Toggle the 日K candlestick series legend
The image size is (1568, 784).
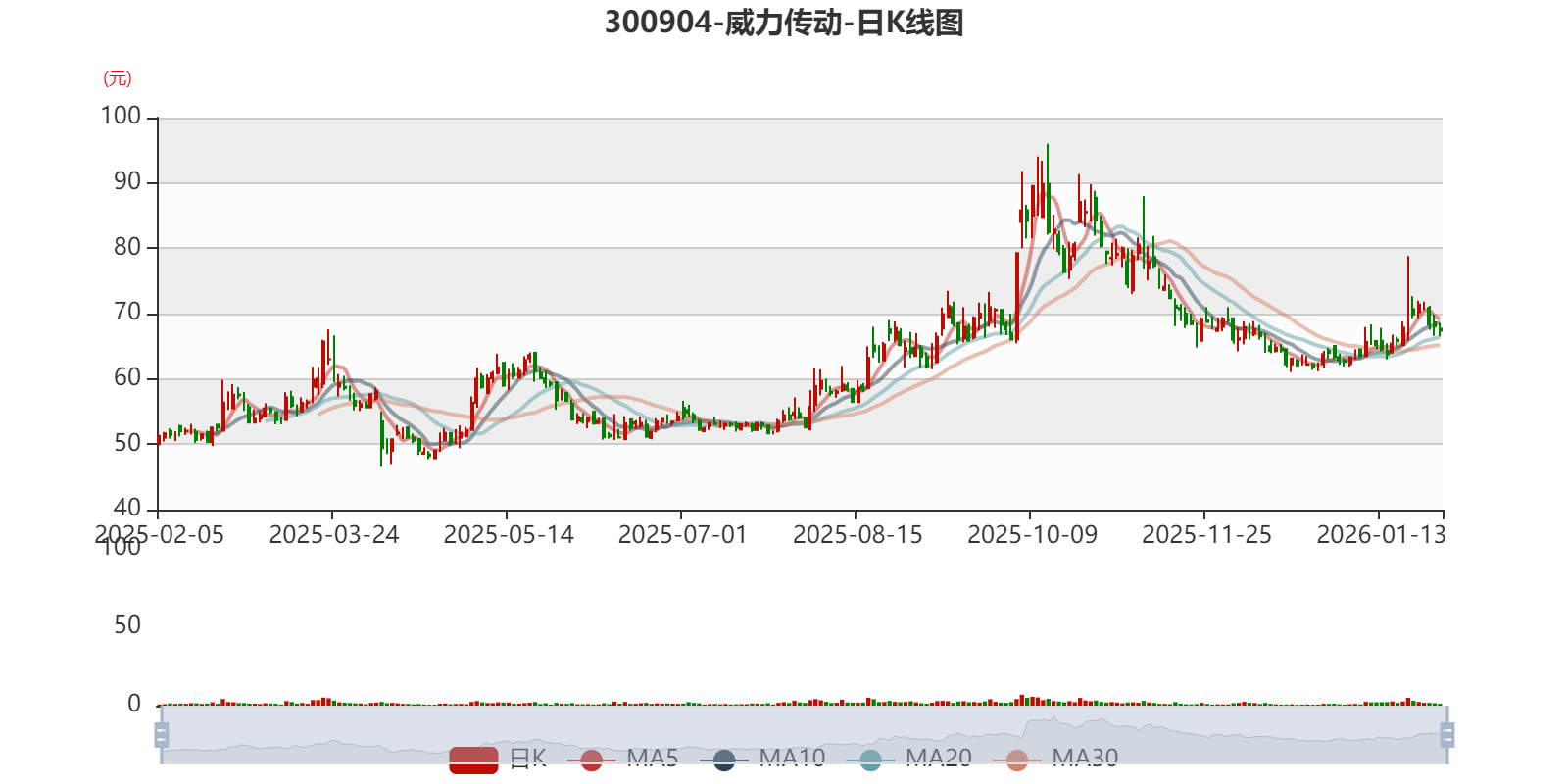coord(498,759)
